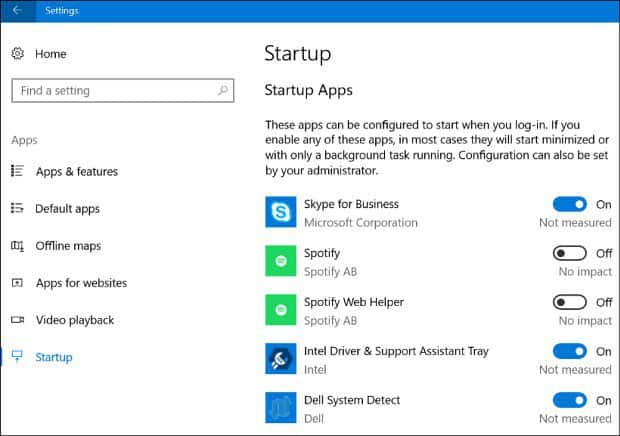Click the Apps section label in sidebar

pyautogui.click(x=25, y=140)
